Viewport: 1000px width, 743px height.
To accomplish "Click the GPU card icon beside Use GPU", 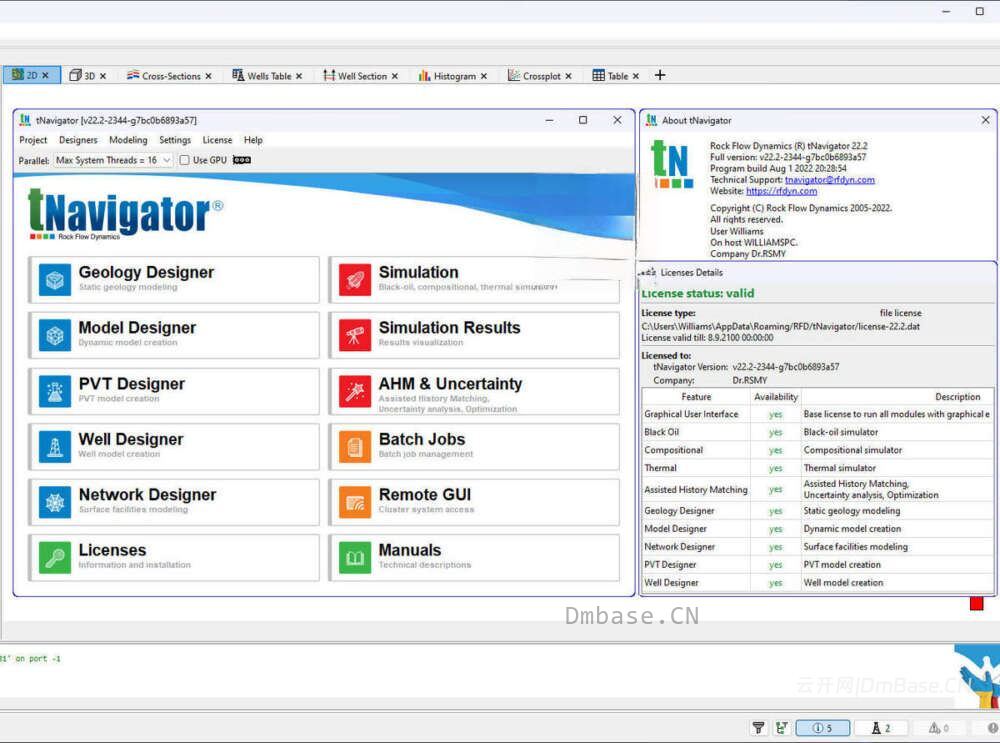I will 242,160.
